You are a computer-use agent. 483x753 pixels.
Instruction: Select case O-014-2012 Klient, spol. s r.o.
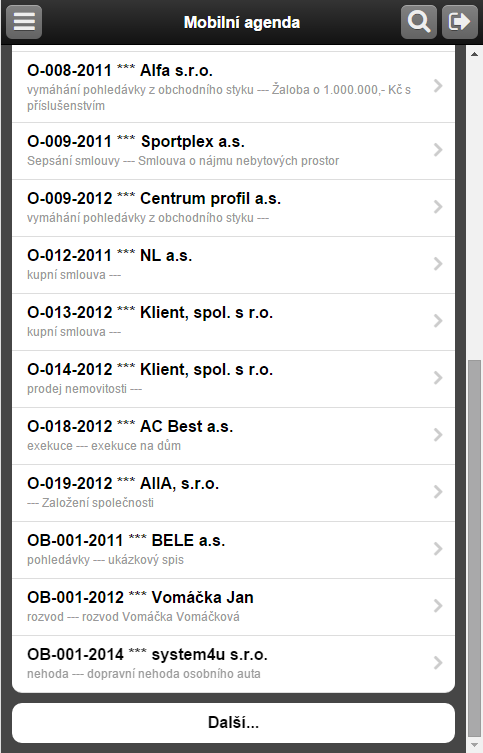[233, 379]
